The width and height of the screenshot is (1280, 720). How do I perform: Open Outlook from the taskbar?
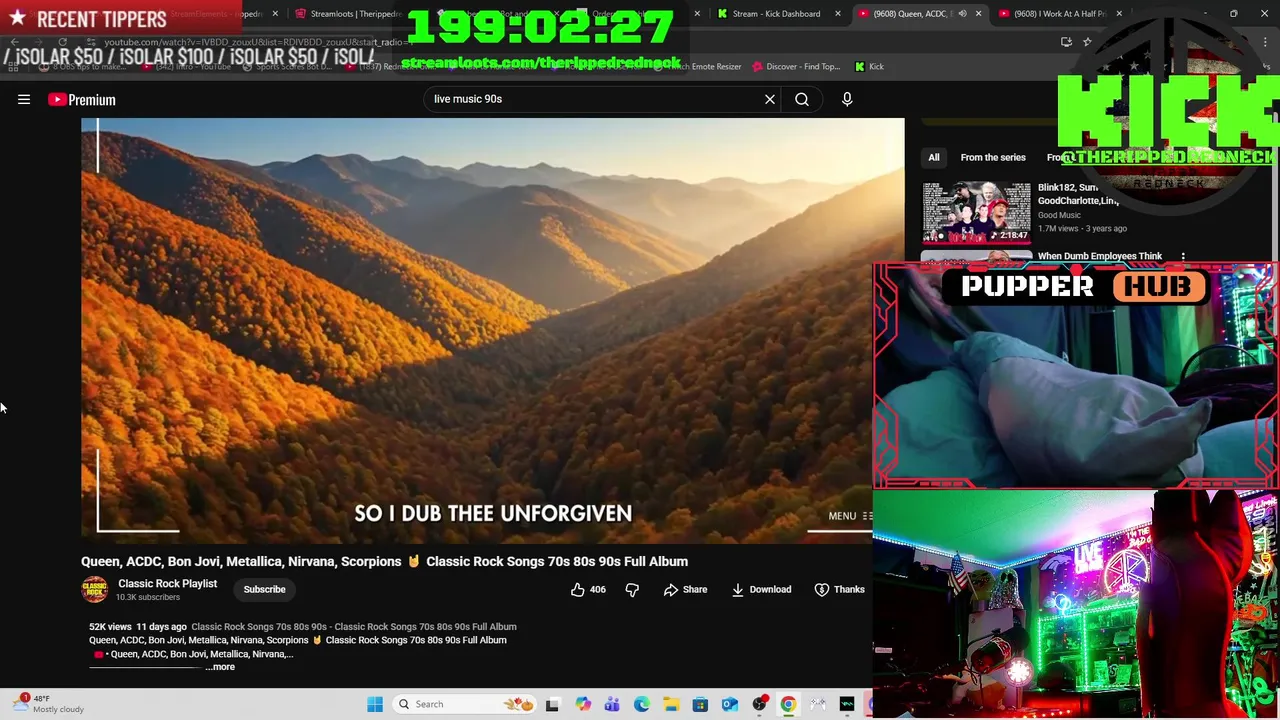coord(730,704)
